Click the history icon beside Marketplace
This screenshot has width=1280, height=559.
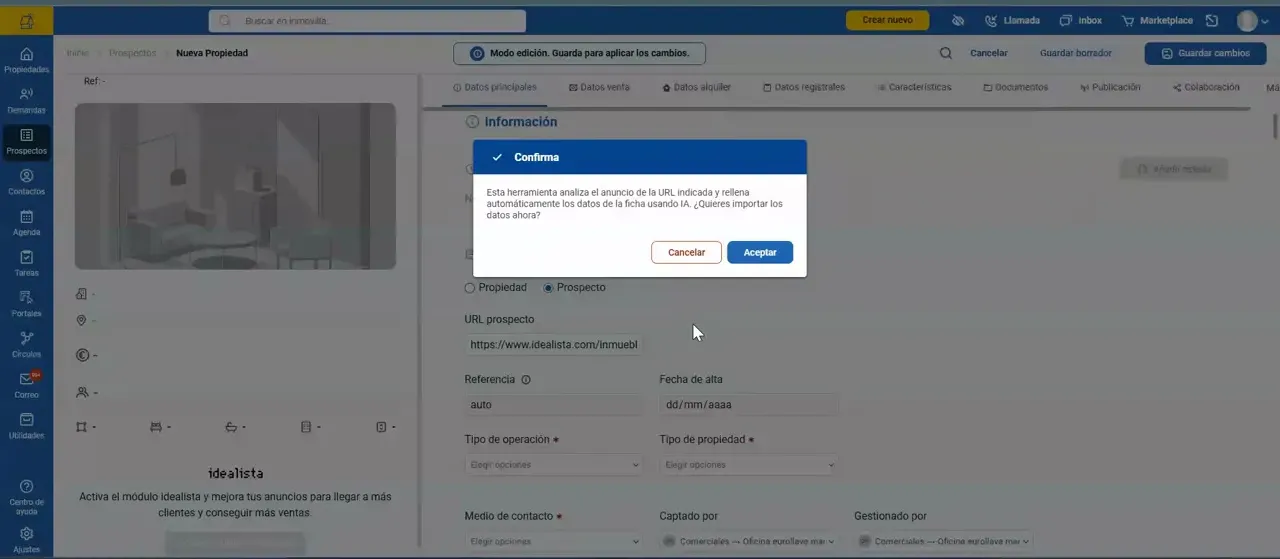1212,20
